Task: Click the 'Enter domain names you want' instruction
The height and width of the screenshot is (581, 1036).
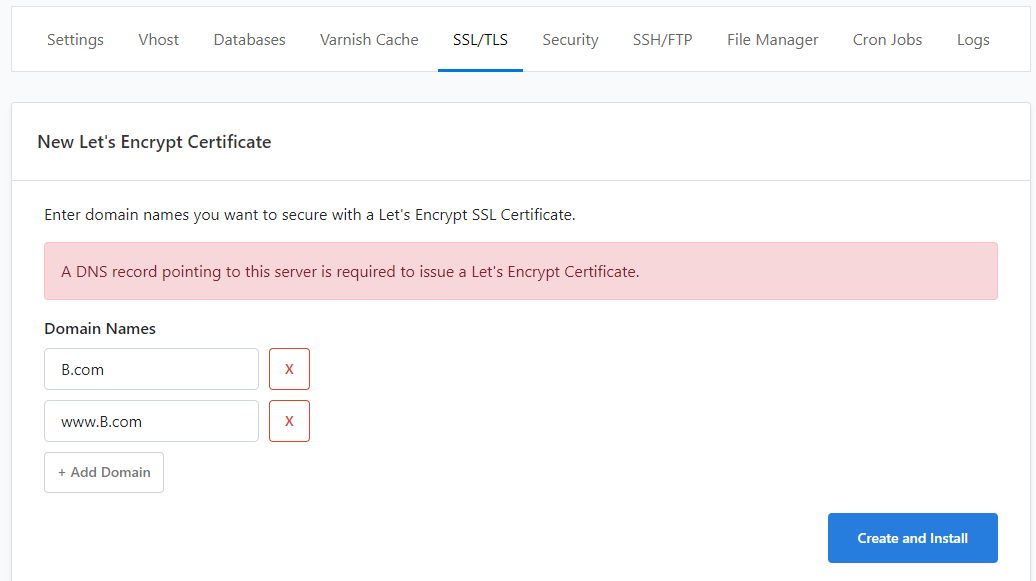Action: click(x=310, y=215)
